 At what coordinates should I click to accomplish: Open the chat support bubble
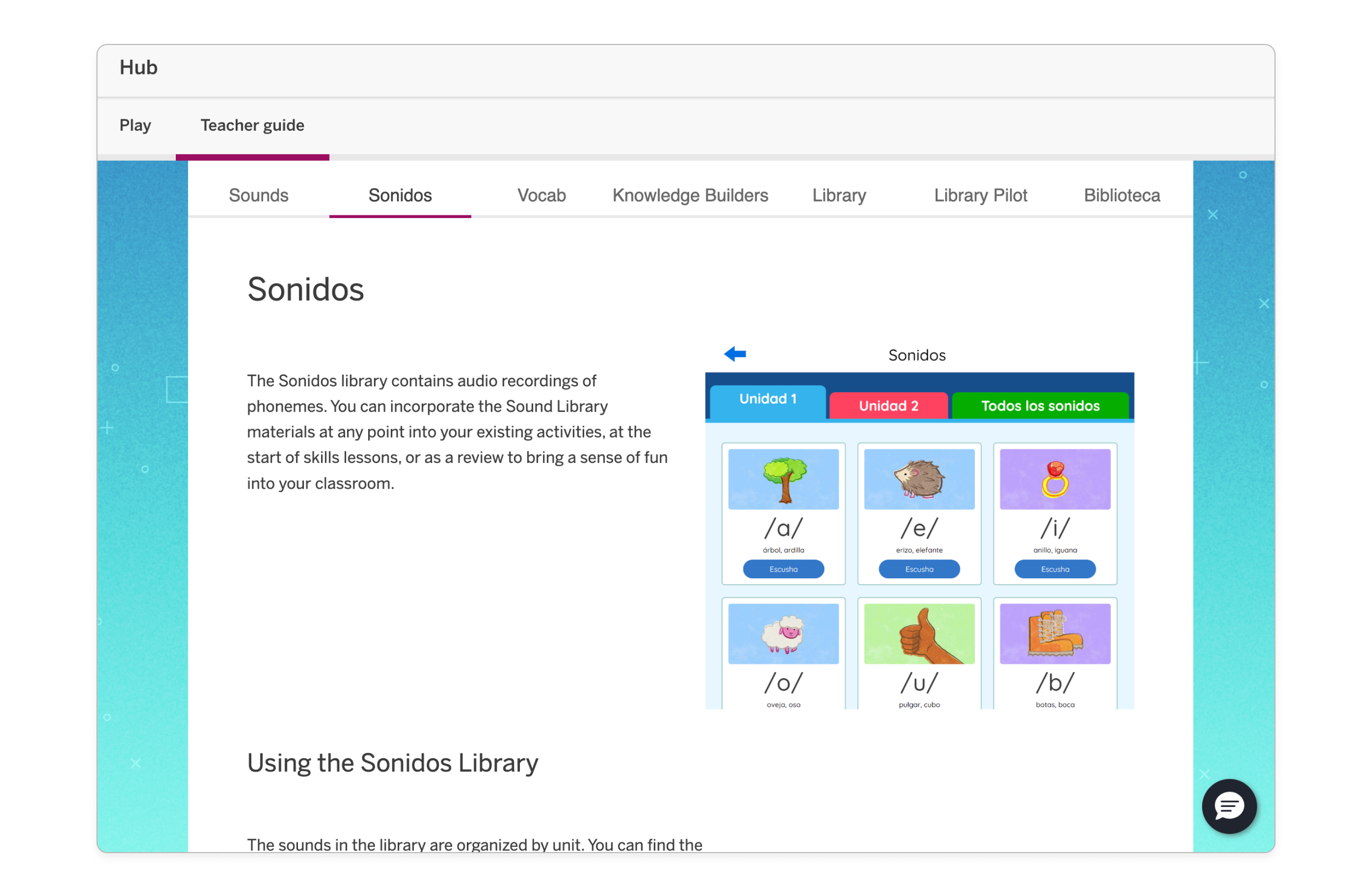(x=1229, y=806)
